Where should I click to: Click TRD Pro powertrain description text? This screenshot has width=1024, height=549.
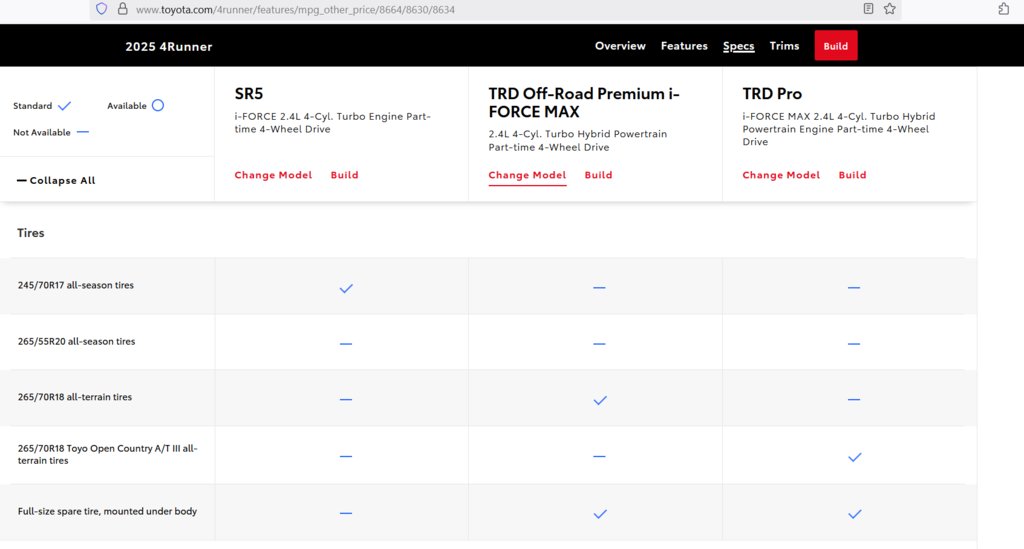pos(839,129)
